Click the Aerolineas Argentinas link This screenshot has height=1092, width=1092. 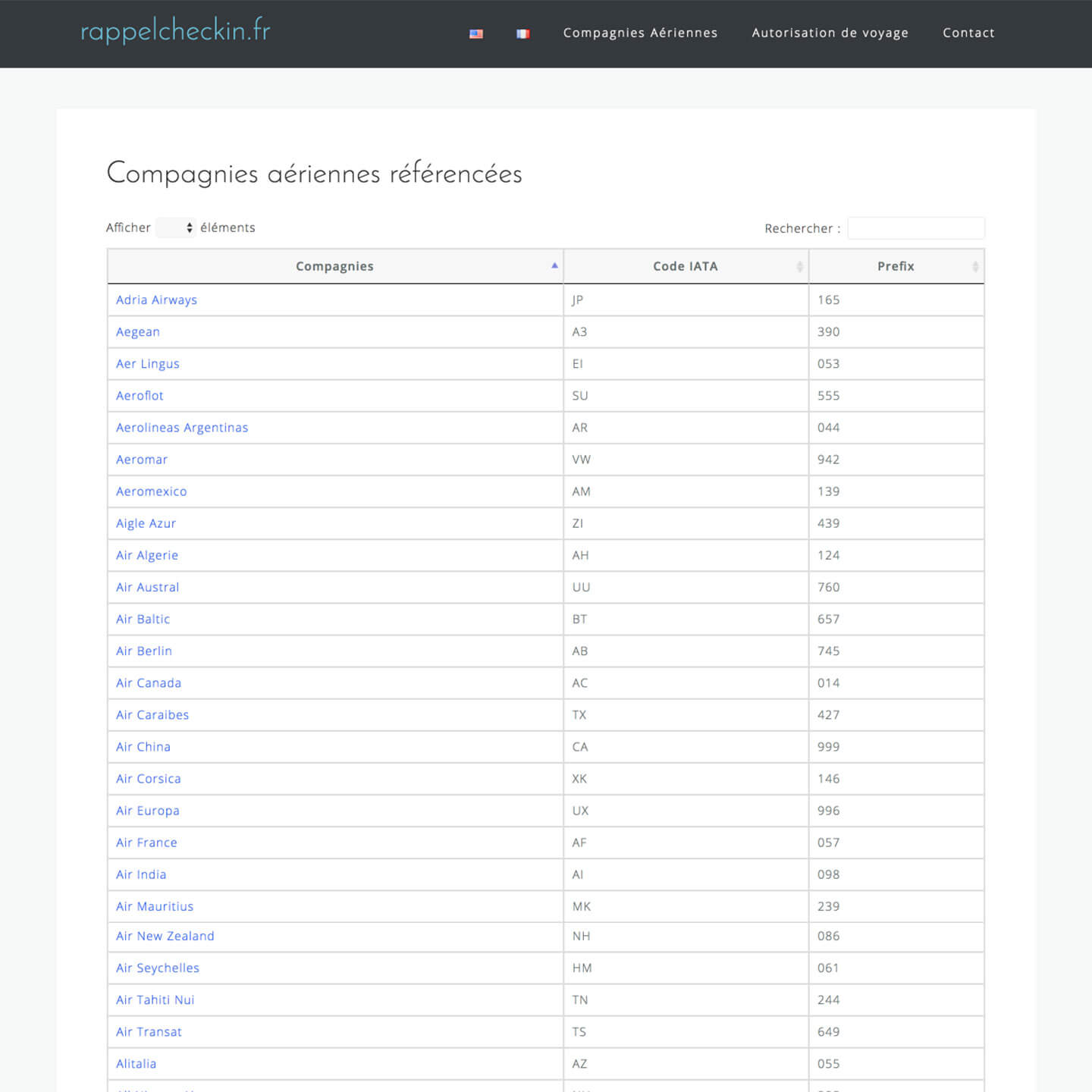[x=181, y=427]
